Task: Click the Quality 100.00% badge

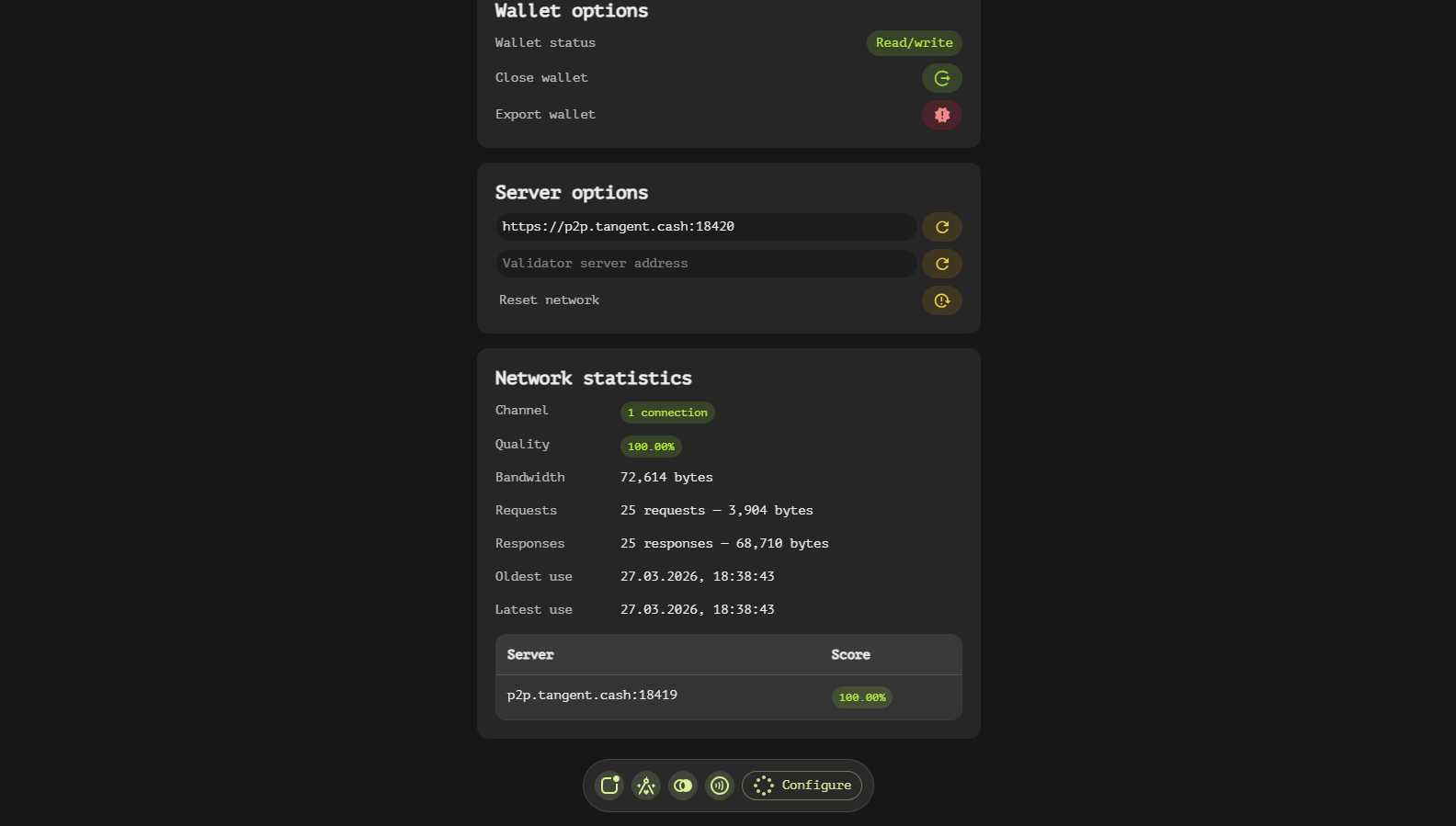Action: click(x=651, y=447)
